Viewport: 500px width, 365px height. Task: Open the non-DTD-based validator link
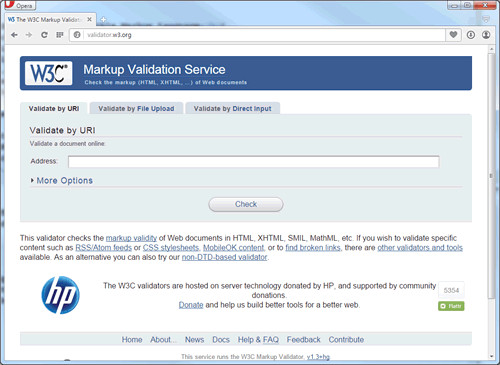[224, 257]
